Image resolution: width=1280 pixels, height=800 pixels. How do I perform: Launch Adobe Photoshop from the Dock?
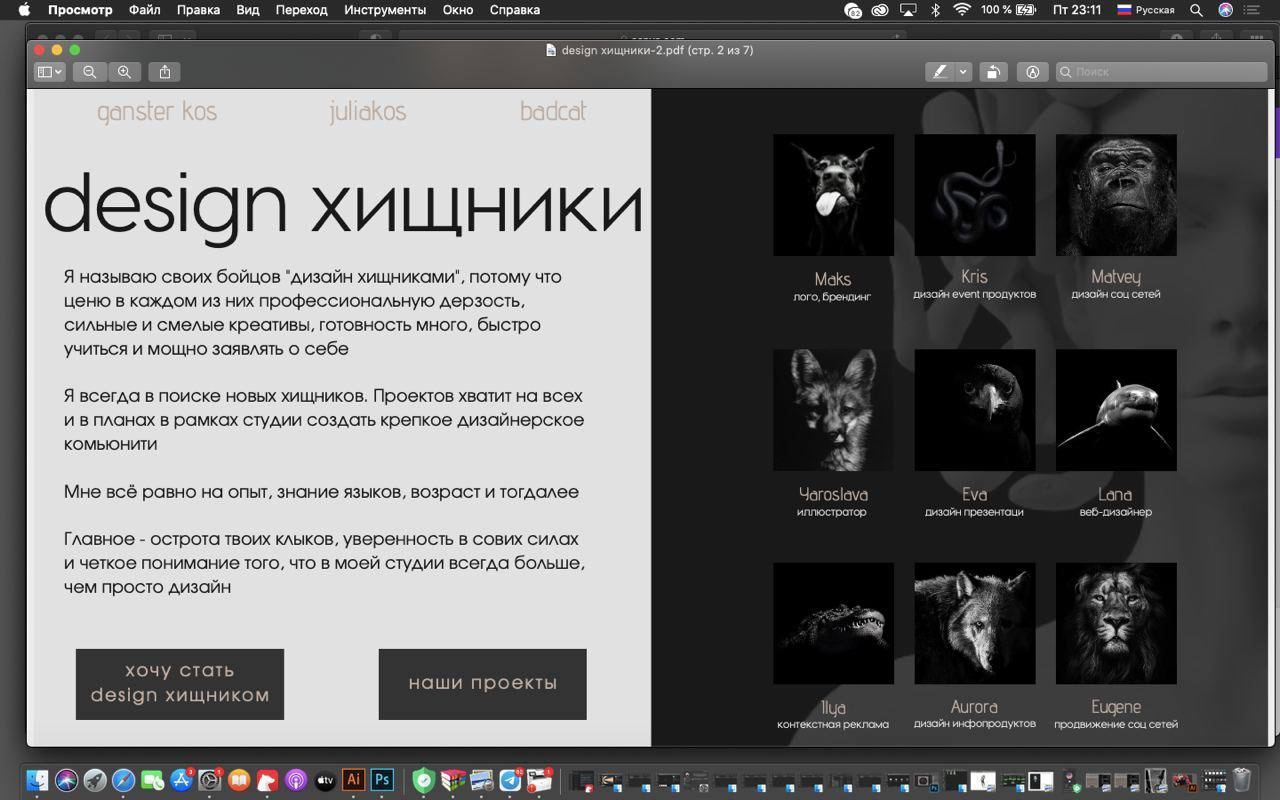coord(382,780)
